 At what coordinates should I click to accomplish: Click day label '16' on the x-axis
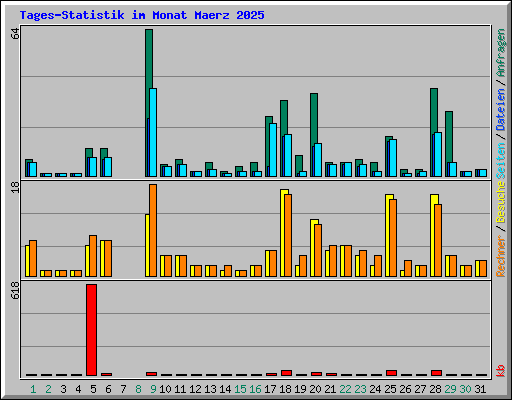coord(255,389)
